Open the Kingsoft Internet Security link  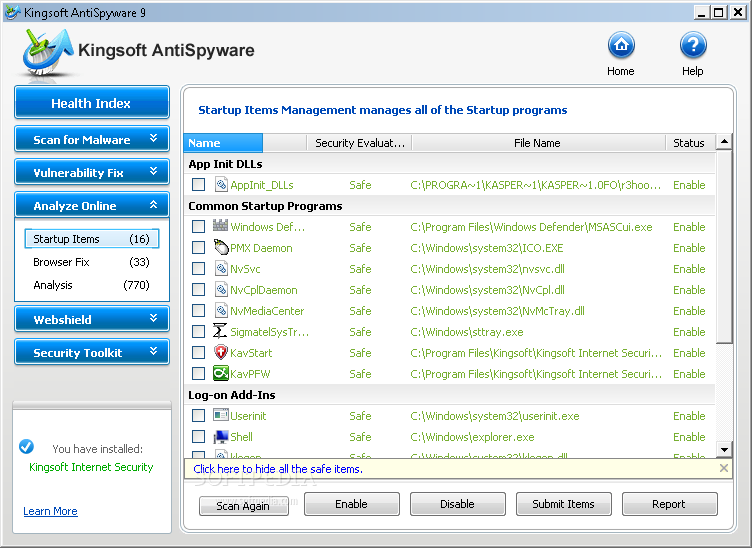tap(91, 467)
